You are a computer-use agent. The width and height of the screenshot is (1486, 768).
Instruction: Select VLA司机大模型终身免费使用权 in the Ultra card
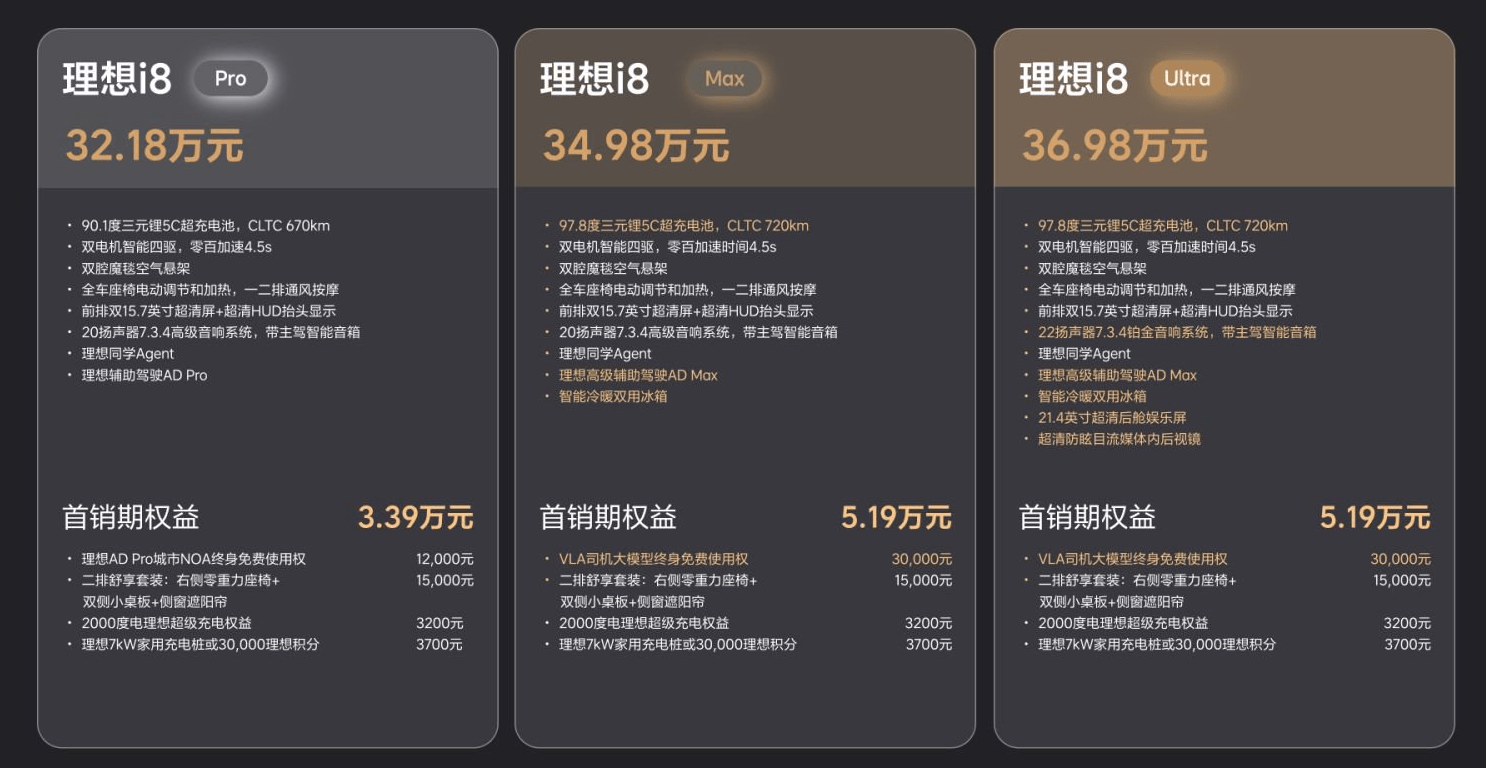coord(1132,559)
